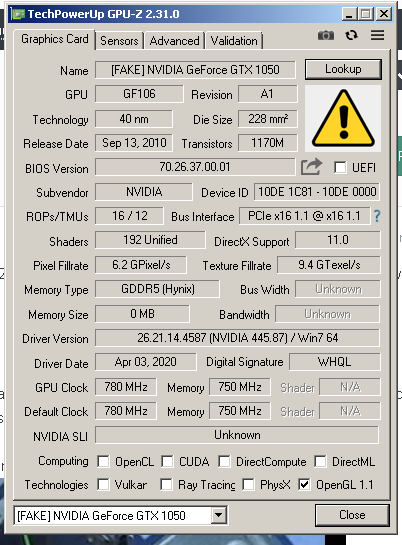The width and height of the screenshot is (402, 545).
Task: Click the Bus Interface question mark icon
Action: [377, 216]
